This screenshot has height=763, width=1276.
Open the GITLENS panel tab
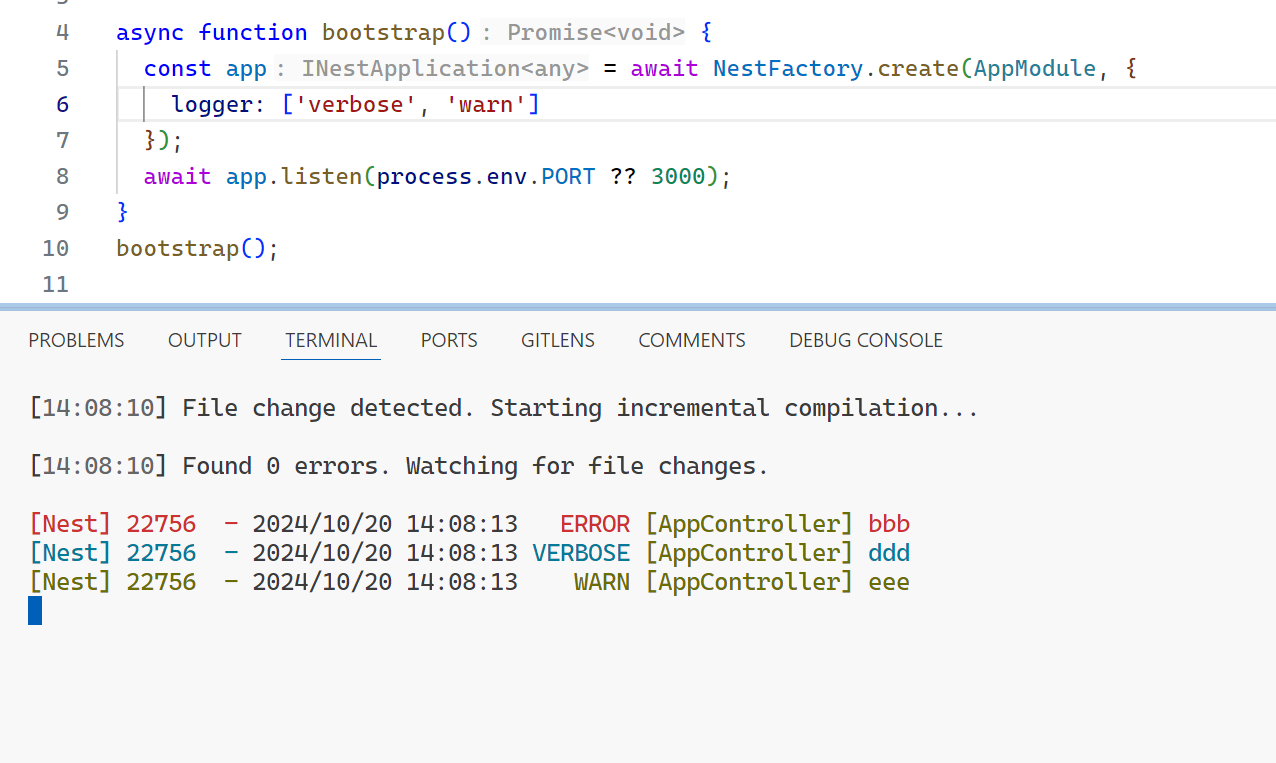(557, 340)
